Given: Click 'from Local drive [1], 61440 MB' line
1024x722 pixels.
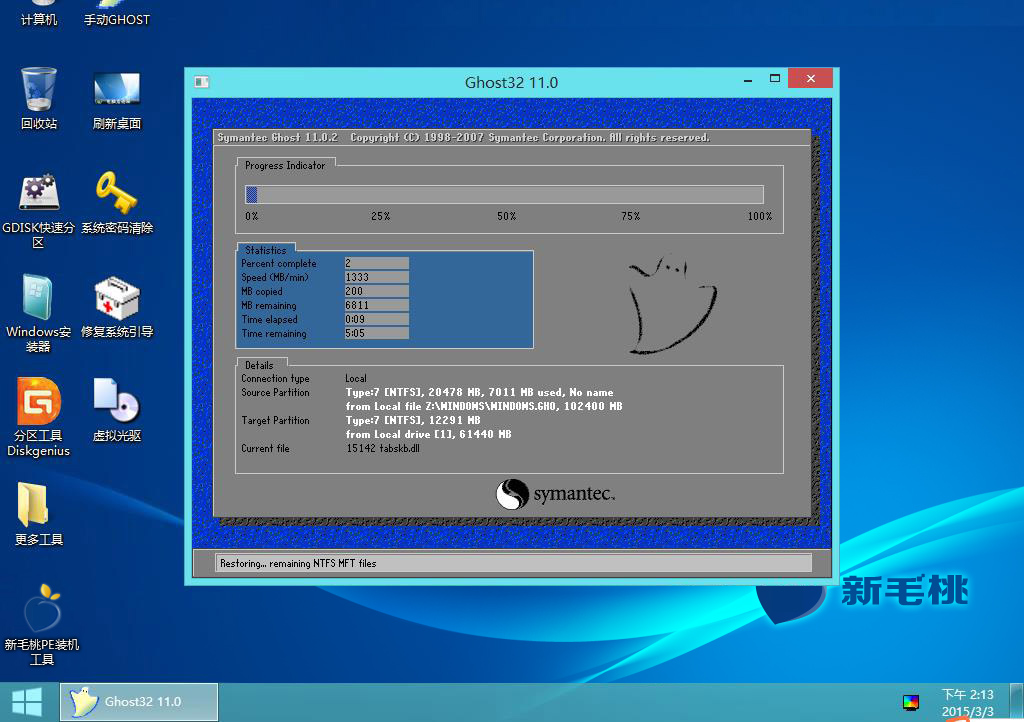Looking at the screenshot, I should click(428, 434).
